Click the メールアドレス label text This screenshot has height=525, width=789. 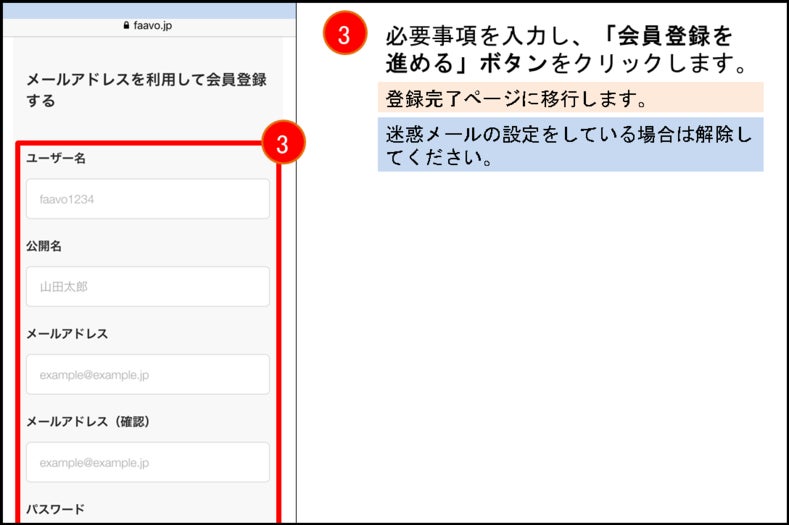point(67,334)
